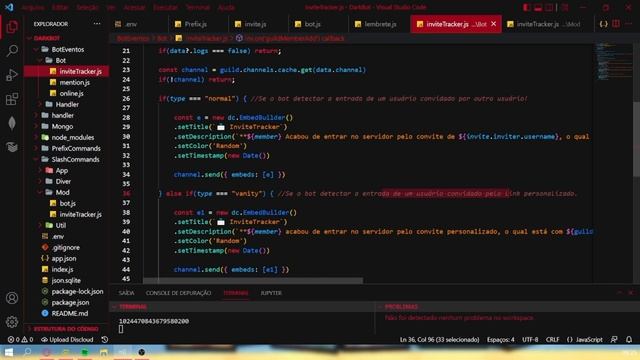Click Ln 36, Col 96 cursor position
This screenshot has height=360, width=640.
click(x=439, y=340)
